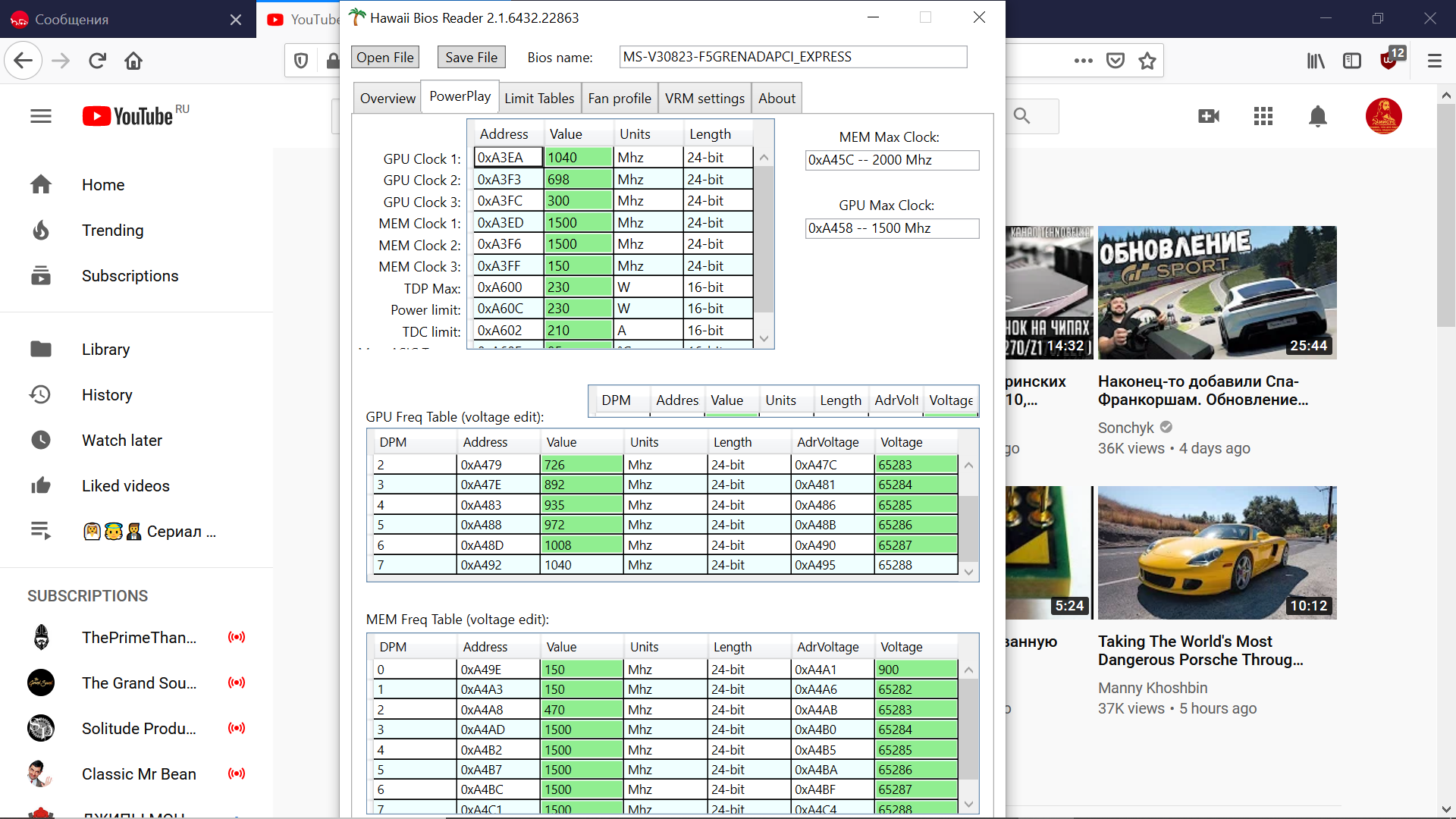This screenshot has height=819, width=1456.
Task: Open the YouTube apps grid icon
Action: 1263,116
